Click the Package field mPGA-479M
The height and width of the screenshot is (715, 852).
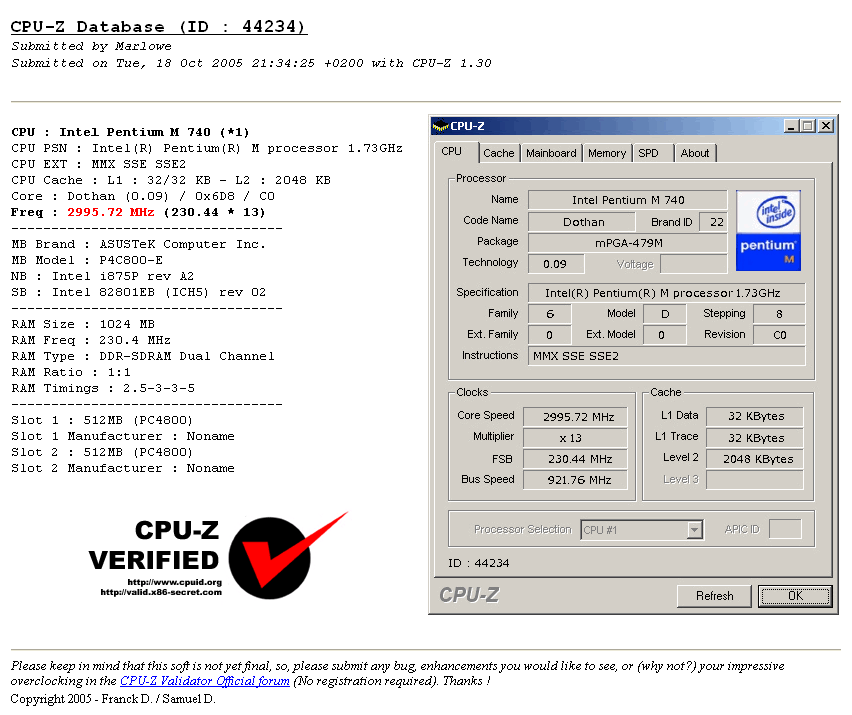coord(628,243)
